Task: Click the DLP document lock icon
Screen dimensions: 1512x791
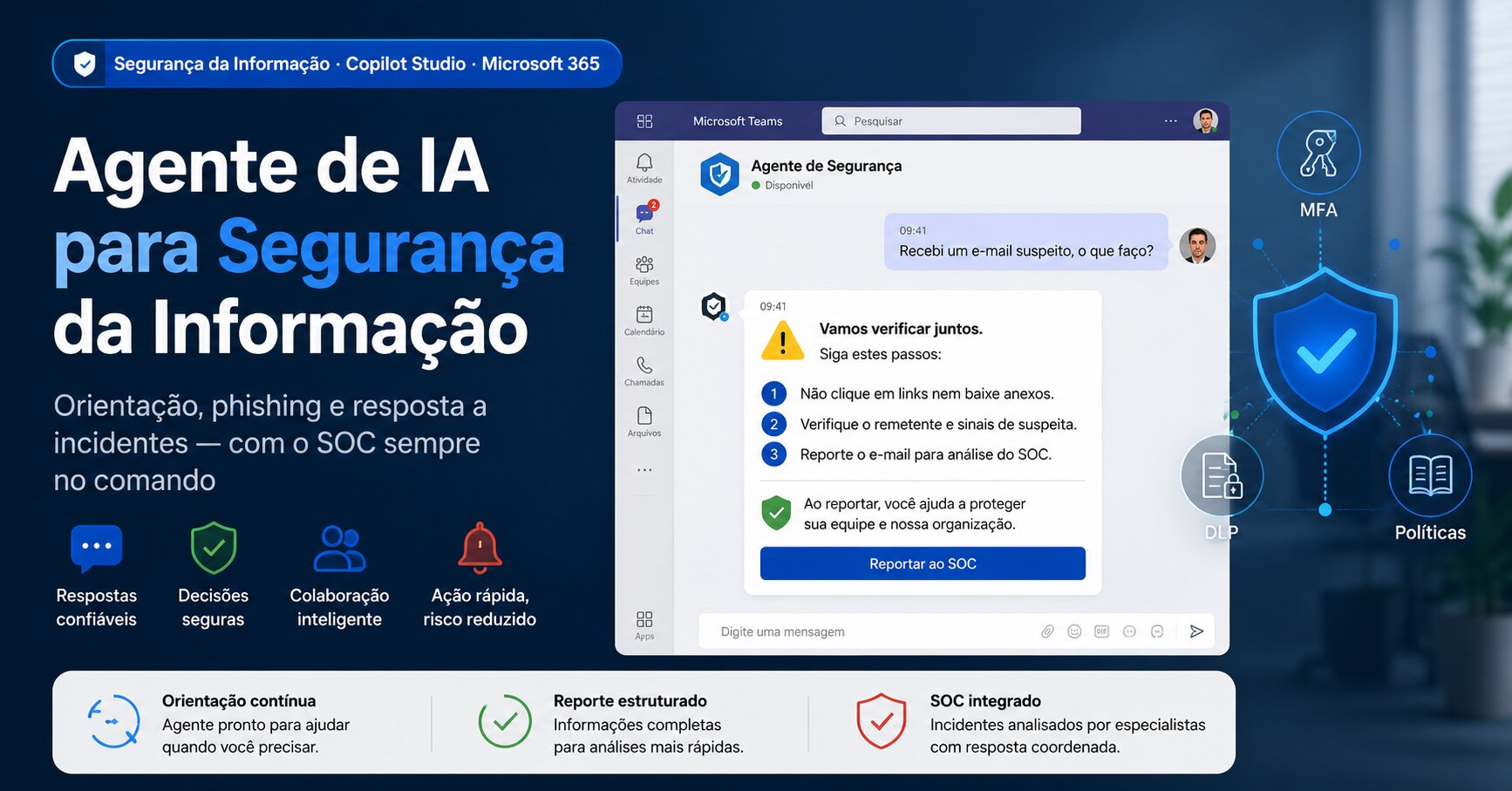Action: pyautogui.click(x=1222, y=476)
